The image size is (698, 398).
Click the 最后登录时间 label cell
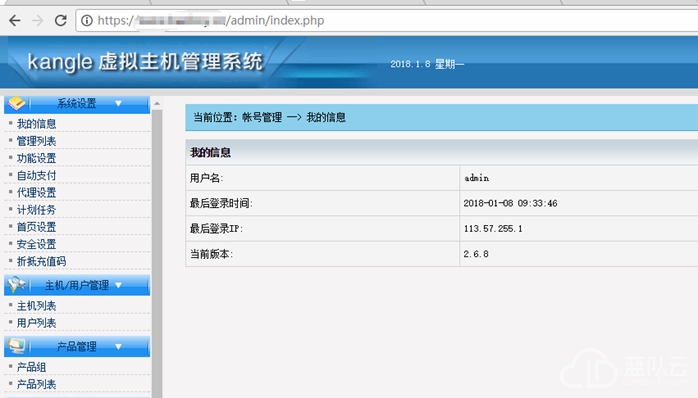tap(323, 203)
